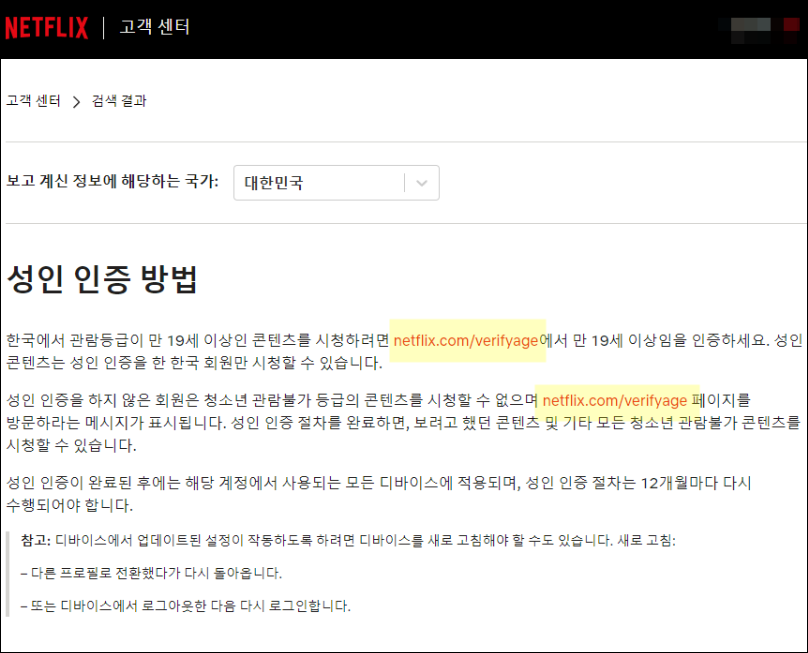Open the 고객 센터 header link
The image size is (808, 653).
coord(155,27)
